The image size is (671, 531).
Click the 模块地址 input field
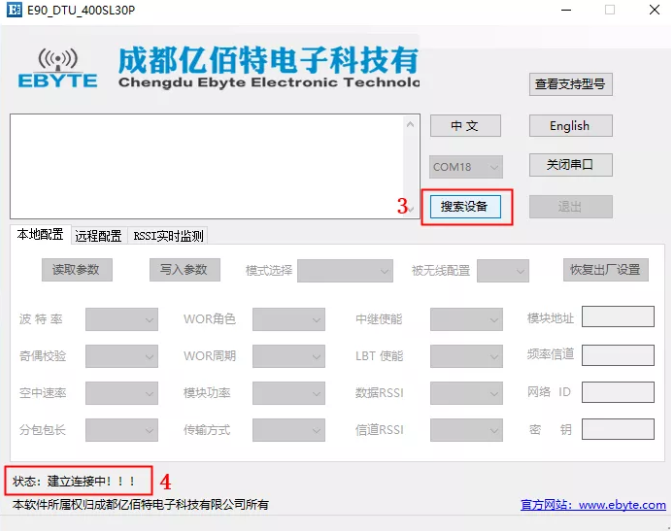point(618,317)
